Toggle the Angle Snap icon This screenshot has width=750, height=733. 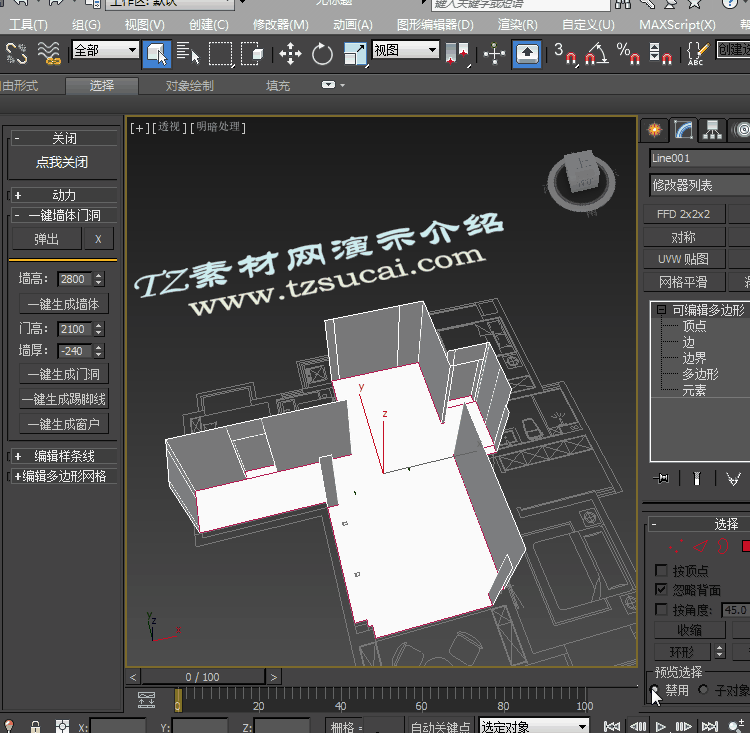[x=596, y=53]
